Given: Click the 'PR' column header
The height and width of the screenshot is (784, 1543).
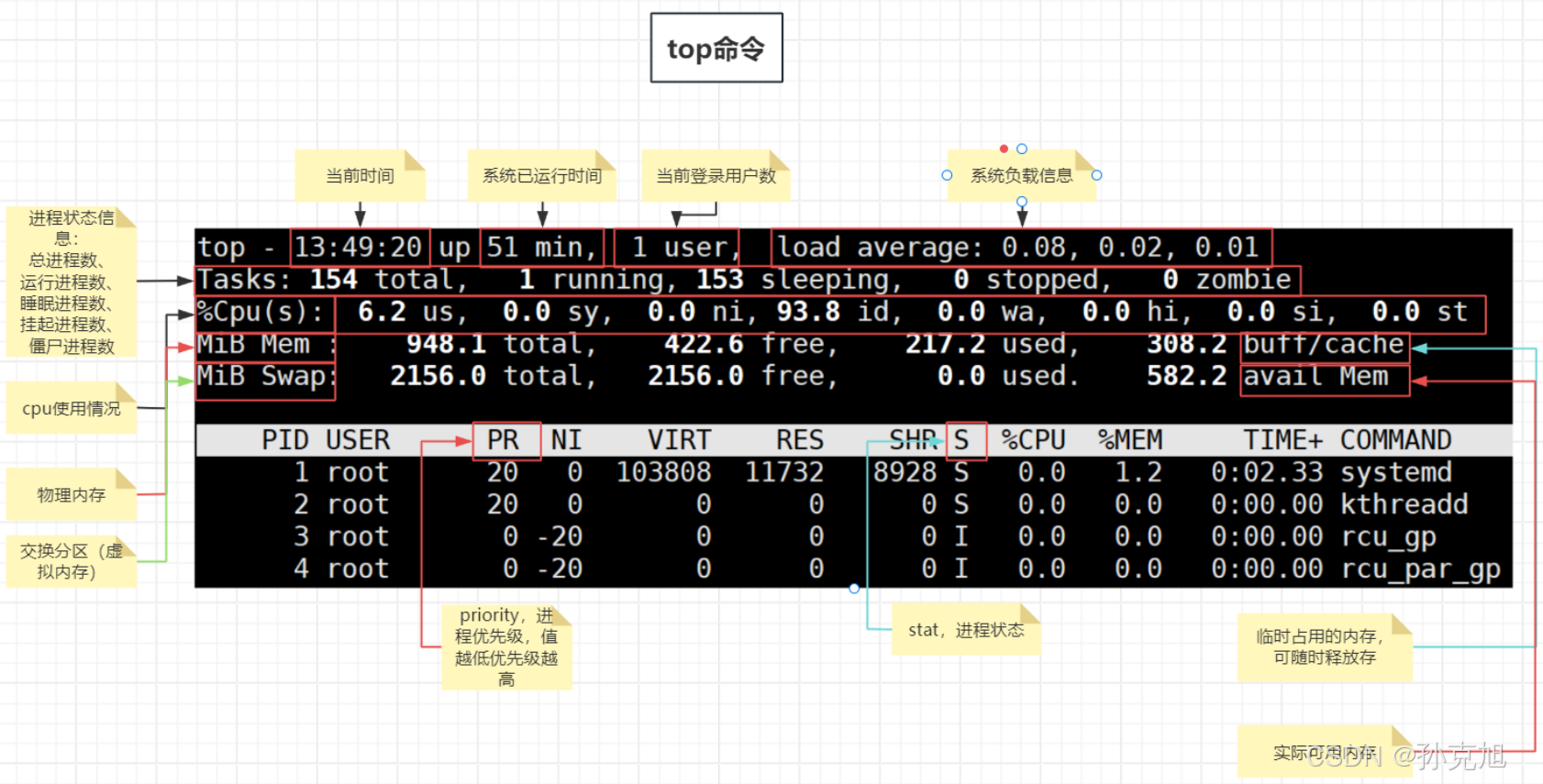Looking at the screenshot, I should point(503,440).
